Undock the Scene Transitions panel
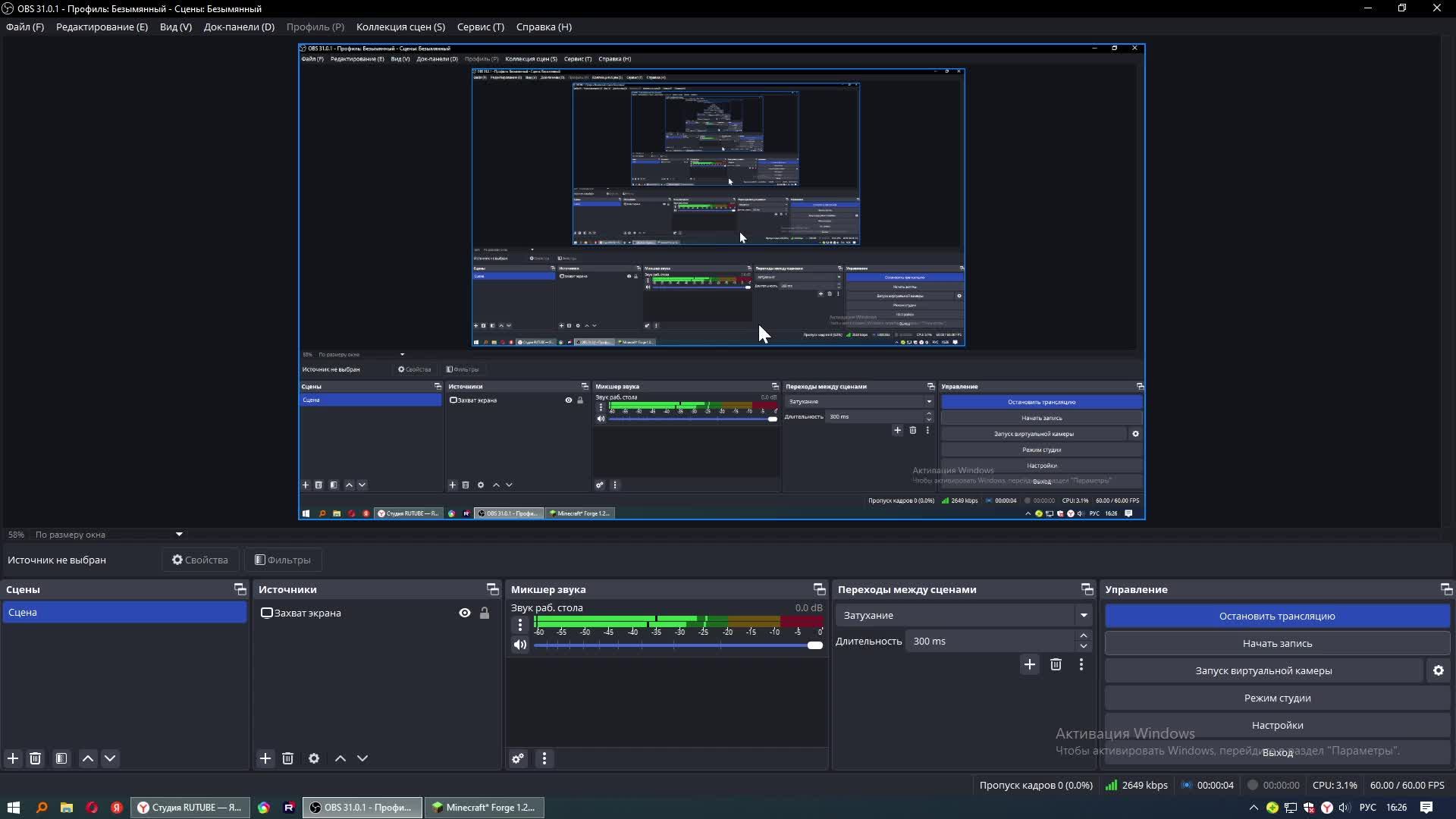The width and height of the screenshot is (1456, 819). coord(1087,589)
